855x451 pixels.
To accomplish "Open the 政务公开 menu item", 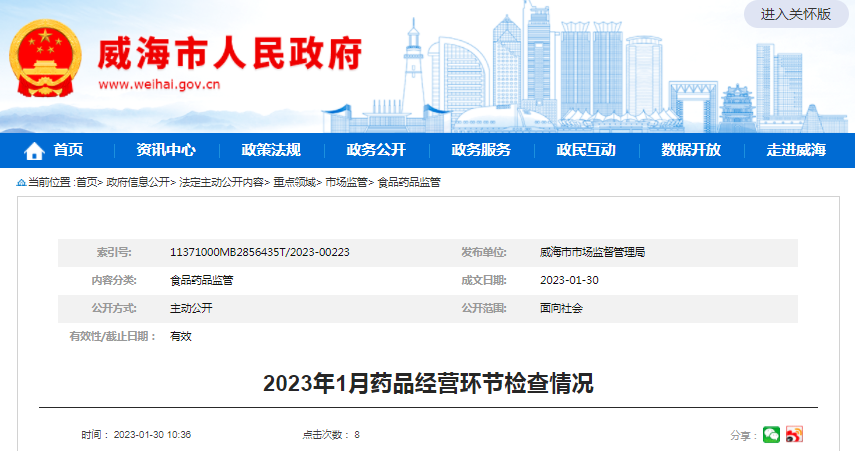I will (x=376, y=150).
